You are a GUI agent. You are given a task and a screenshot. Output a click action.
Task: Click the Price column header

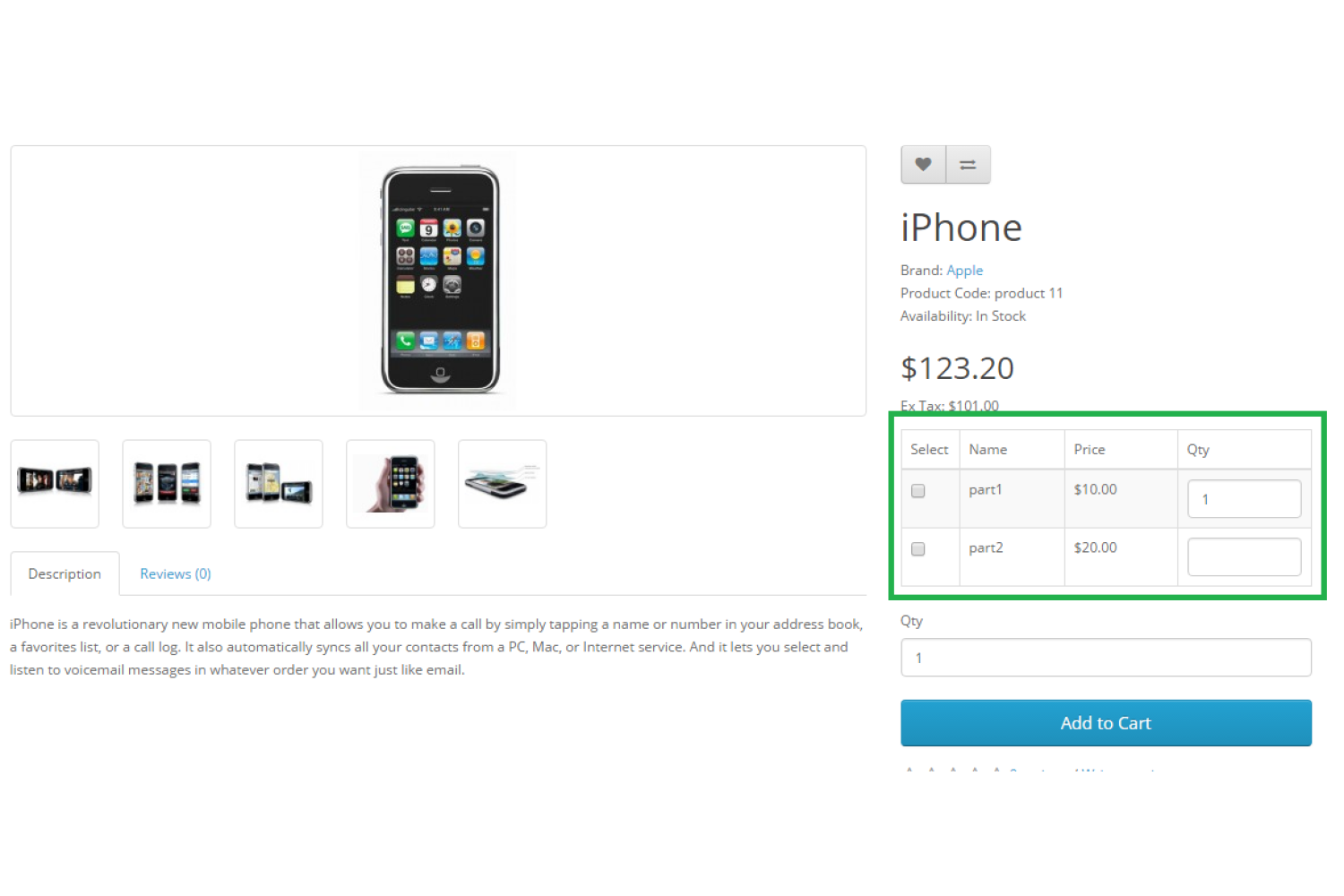click(1090, 450)
